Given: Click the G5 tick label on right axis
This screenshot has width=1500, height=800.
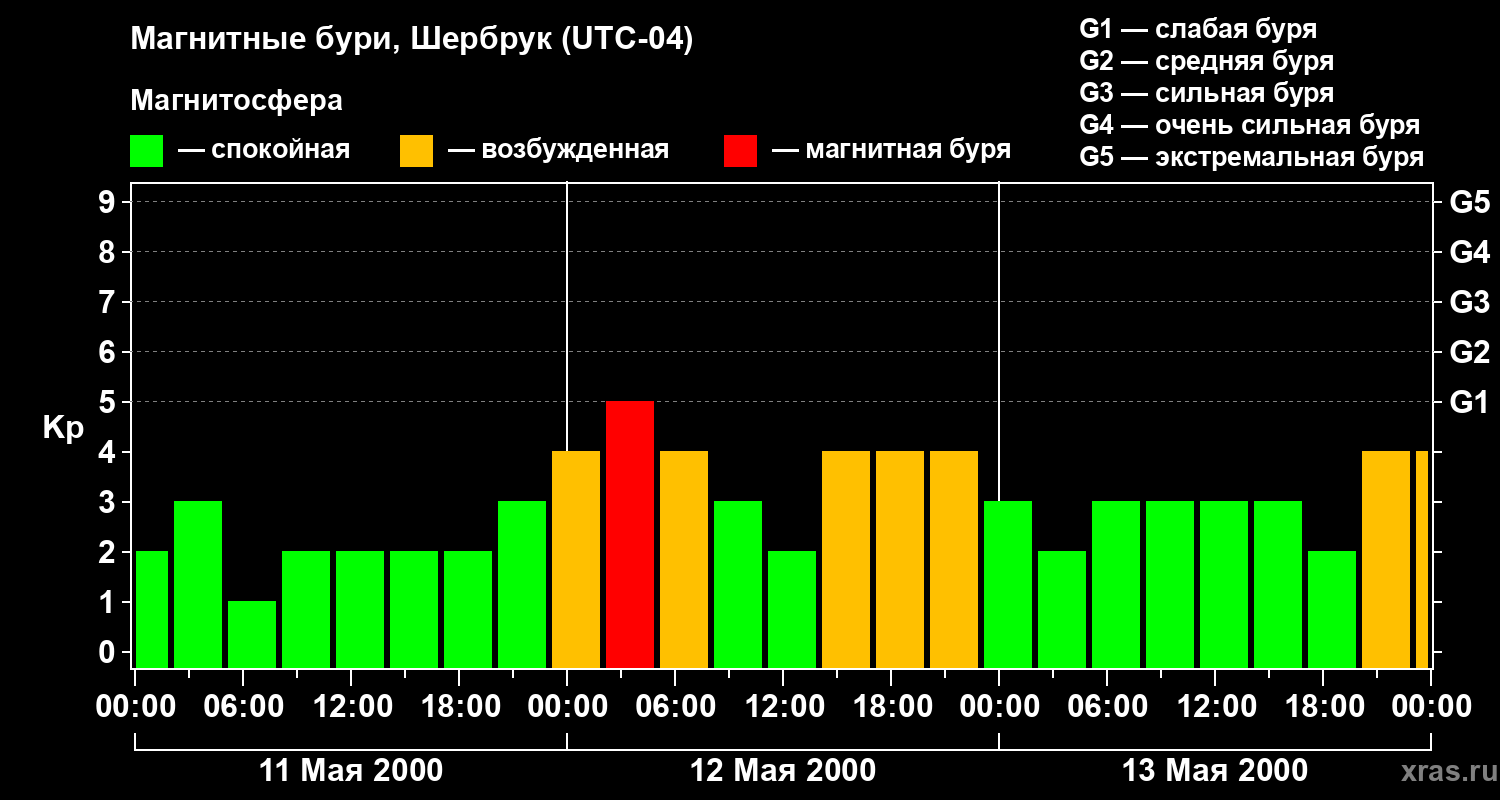Looking at the screenshot, I should tap(1469, 203).
